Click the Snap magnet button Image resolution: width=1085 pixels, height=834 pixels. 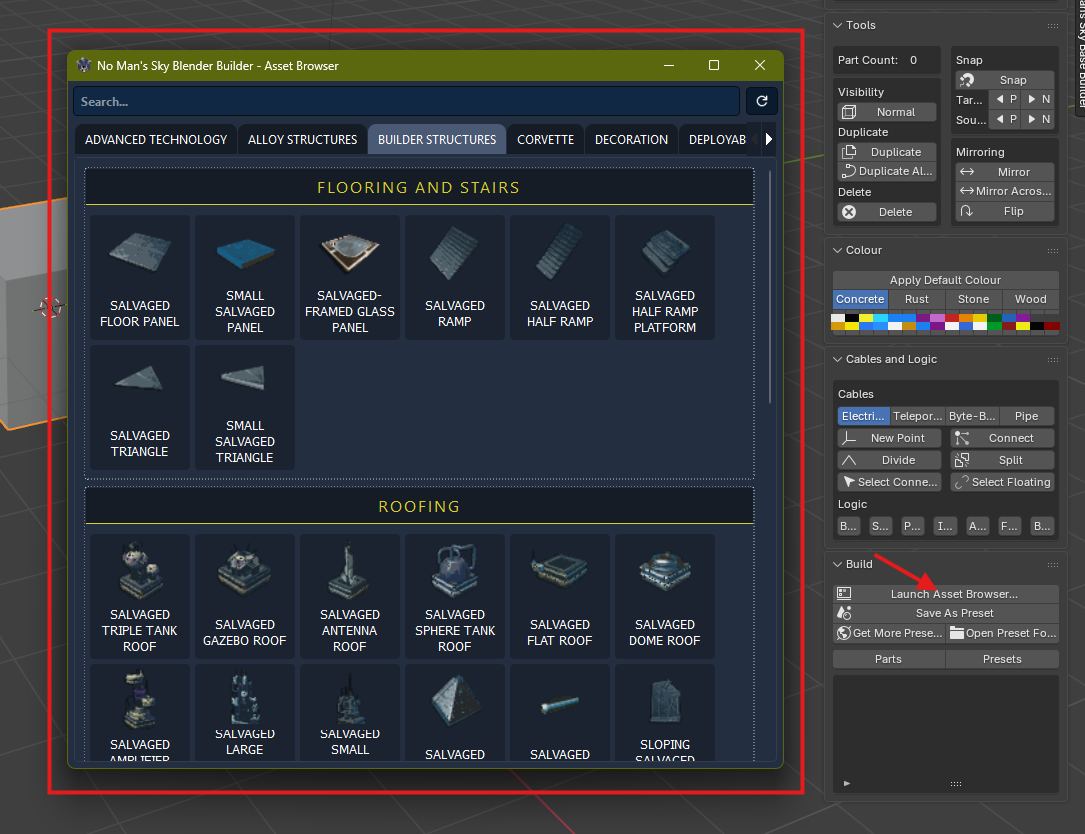[1005, 80]
